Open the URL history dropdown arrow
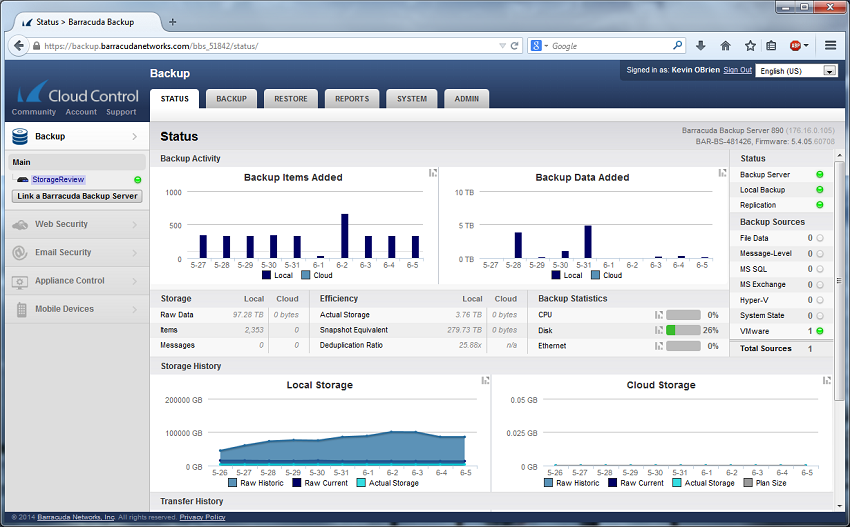 pos(503,46)
